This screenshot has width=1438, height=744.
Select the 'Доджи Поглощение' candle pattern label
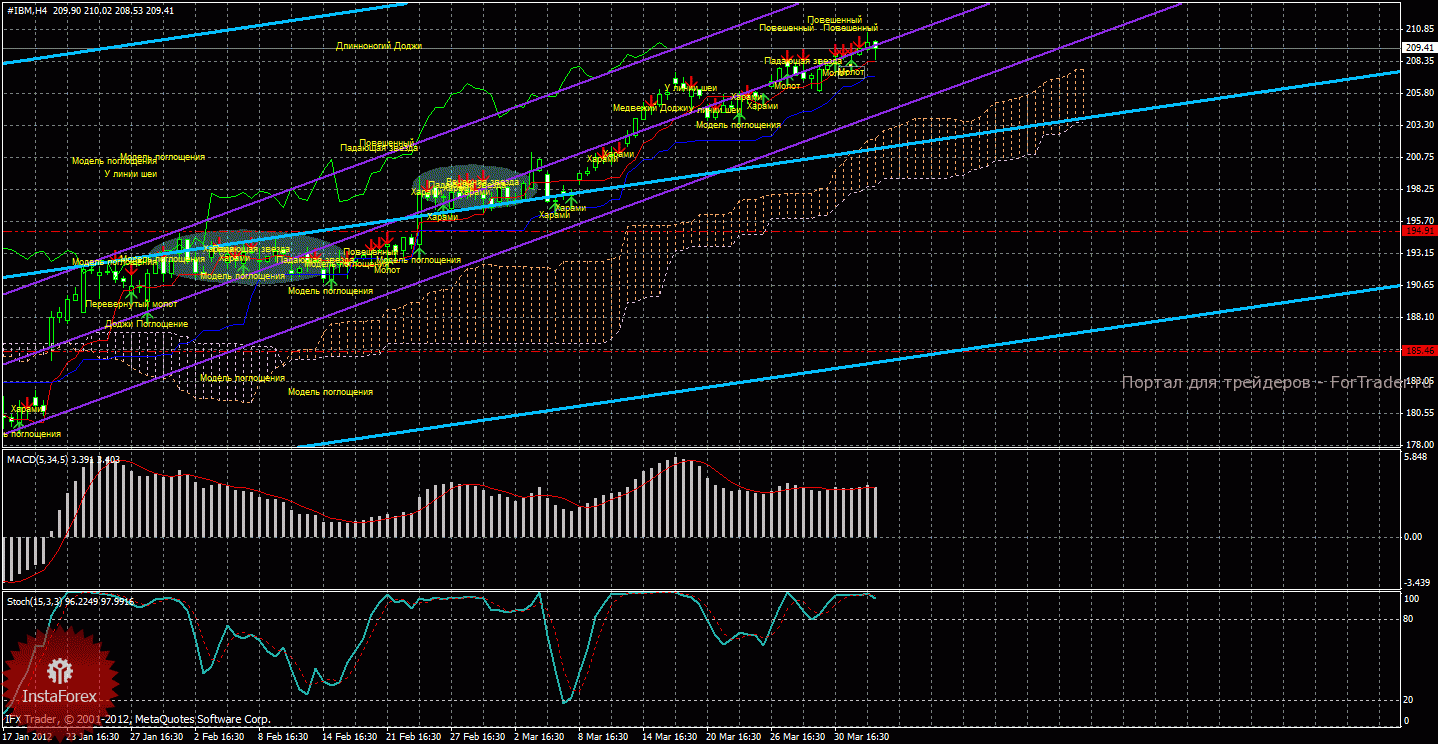(146, 324)
